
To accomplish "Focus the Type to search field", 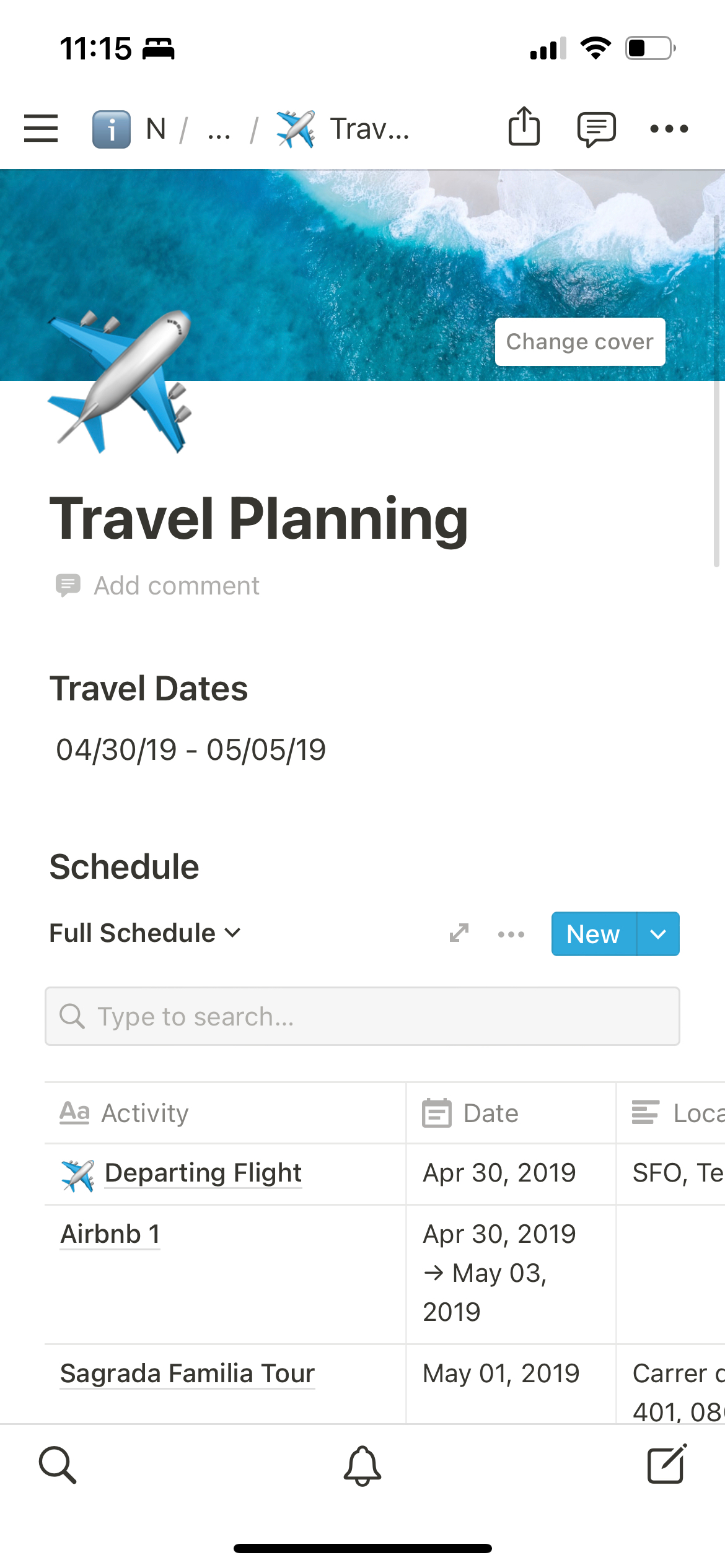I will [x=362, y=1016].
